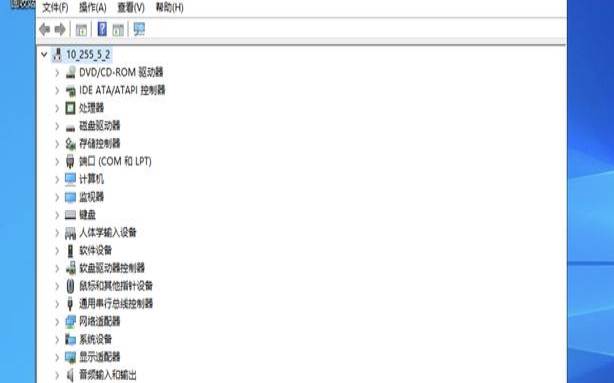Expand the 键盘 node
This screenshot has width=614, height=383.
pos(57,215)
